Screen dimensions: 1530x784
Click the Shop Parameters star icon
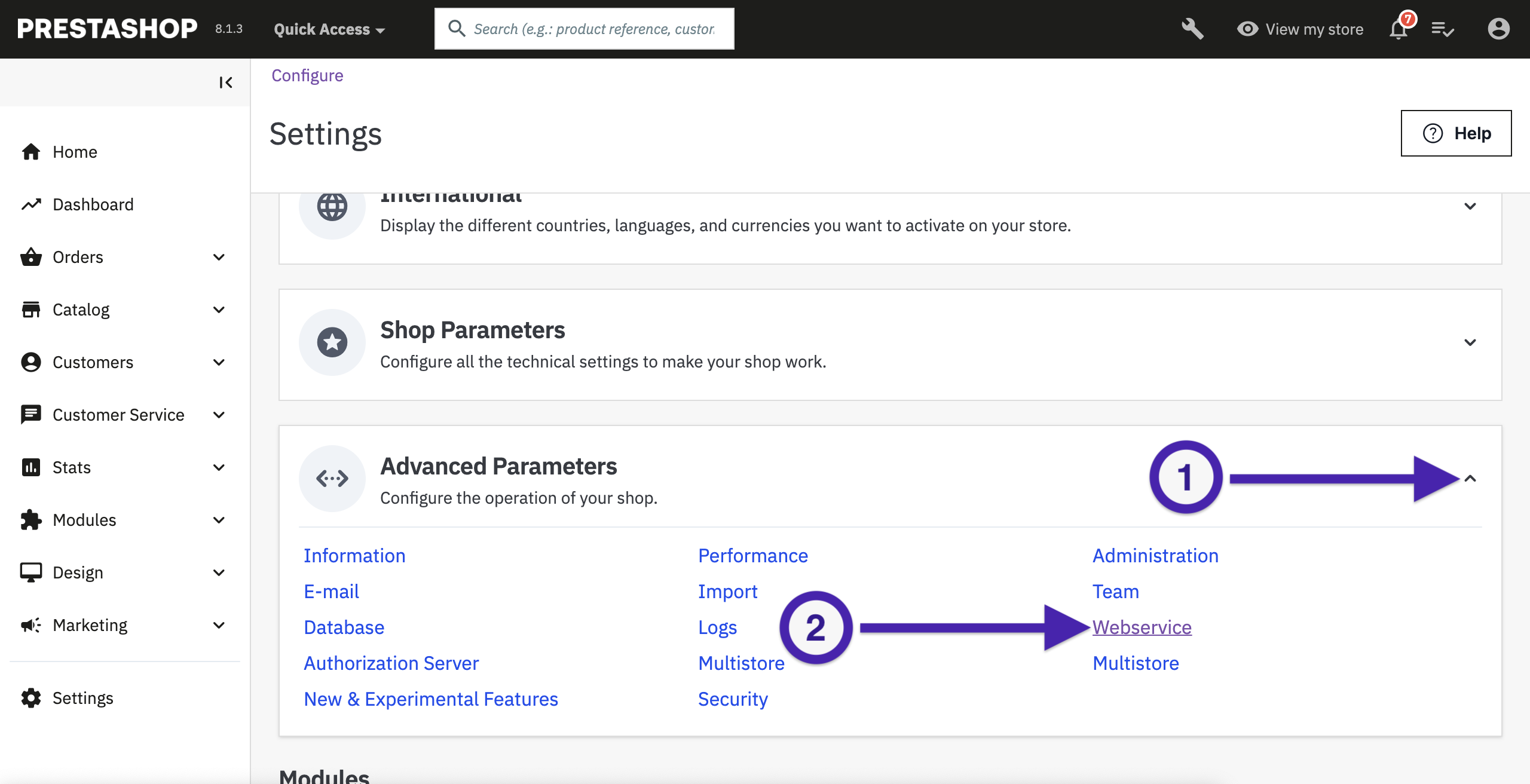332,342
